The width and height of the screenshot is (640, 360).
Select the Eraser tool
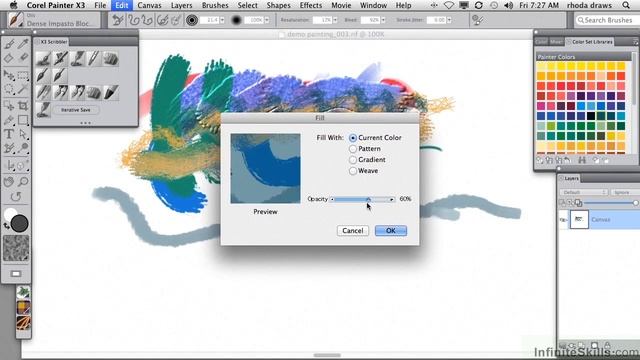pos(23,58)
